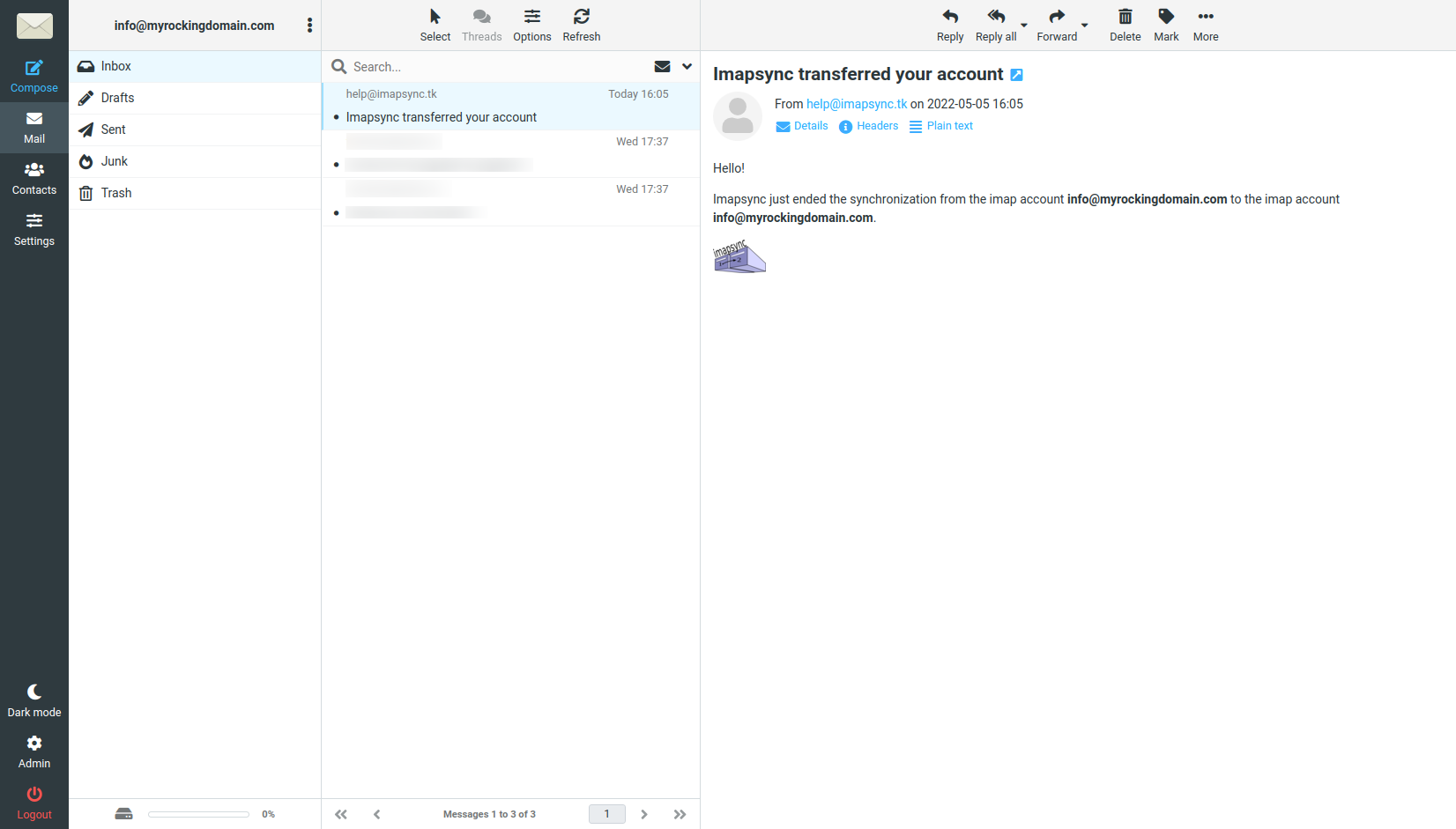
Task: Click the disk quota usage bar
Action: pos(198,814)
